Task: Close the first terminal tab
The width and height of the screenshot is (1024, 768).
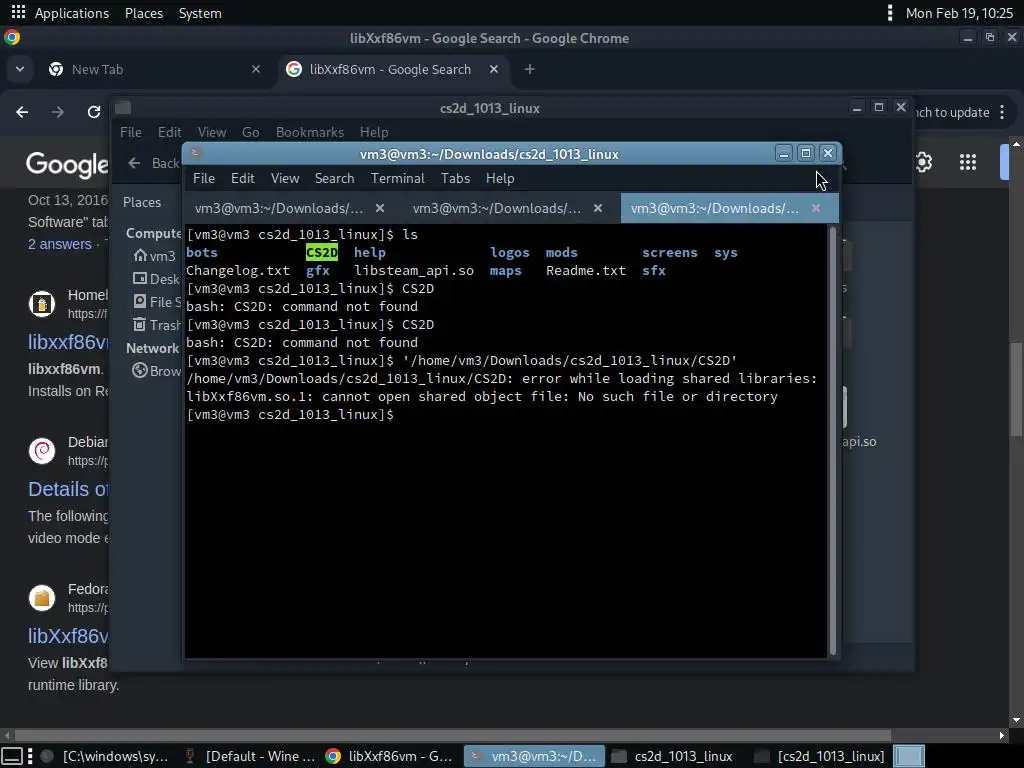Action: [379, 208]
